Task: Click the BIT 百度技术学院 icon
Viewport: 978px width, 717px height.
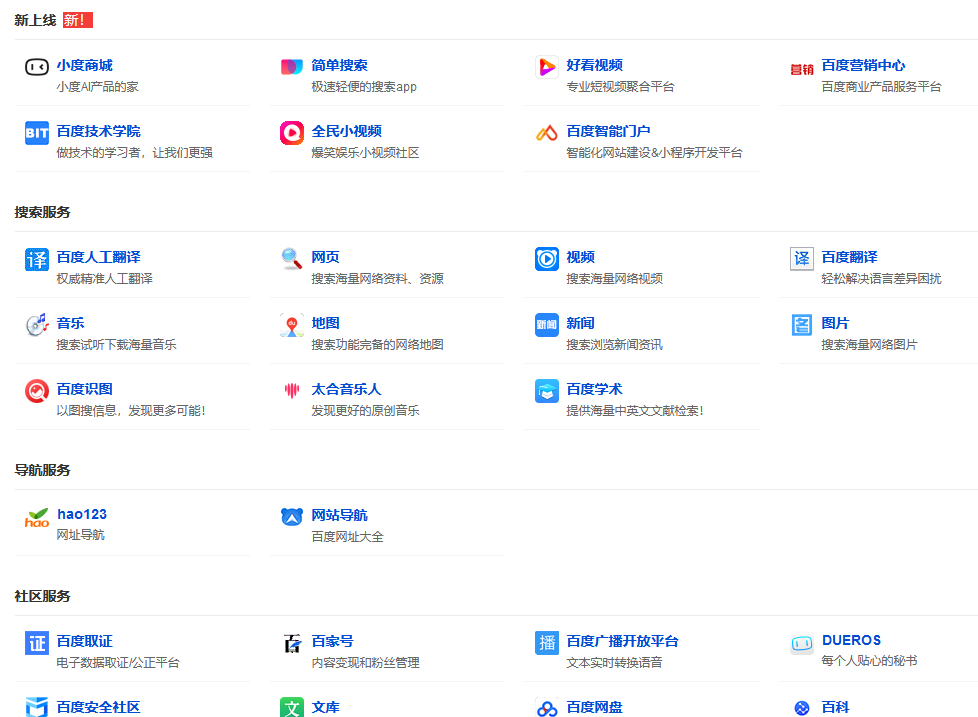Action: coord(37,133)
